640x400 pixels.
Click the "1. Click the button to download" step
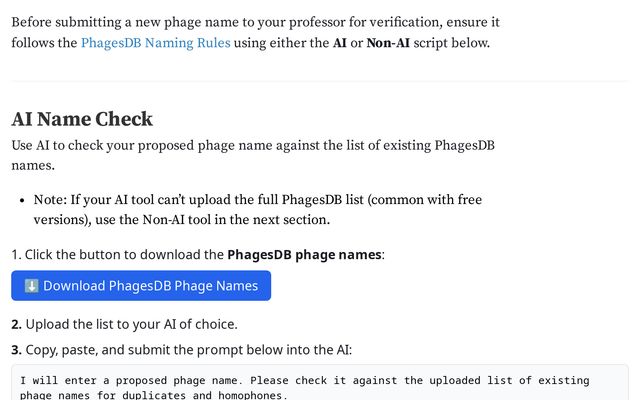(118, 254)
